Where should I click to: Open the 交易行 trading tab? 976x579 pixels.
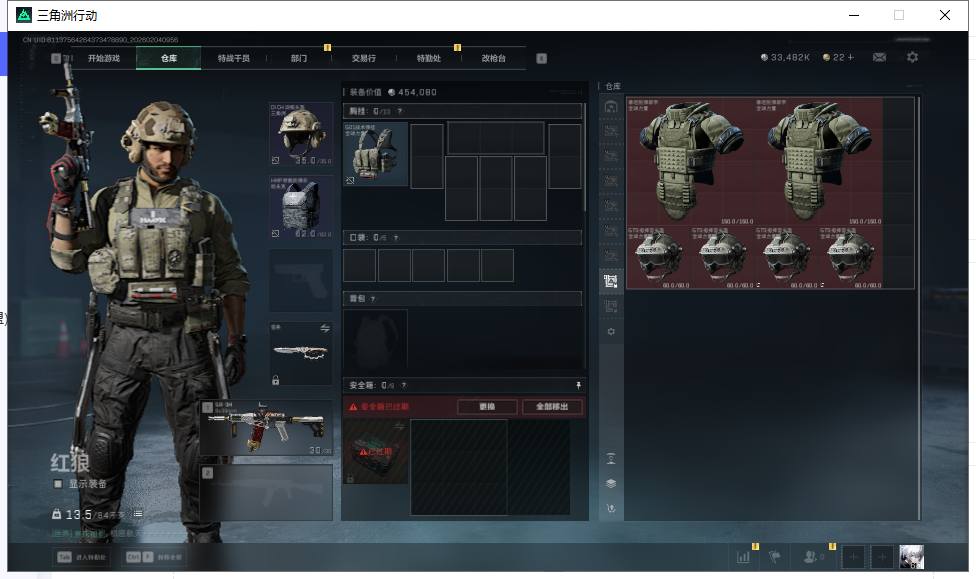pyautogui.click(x=364, y=58)
